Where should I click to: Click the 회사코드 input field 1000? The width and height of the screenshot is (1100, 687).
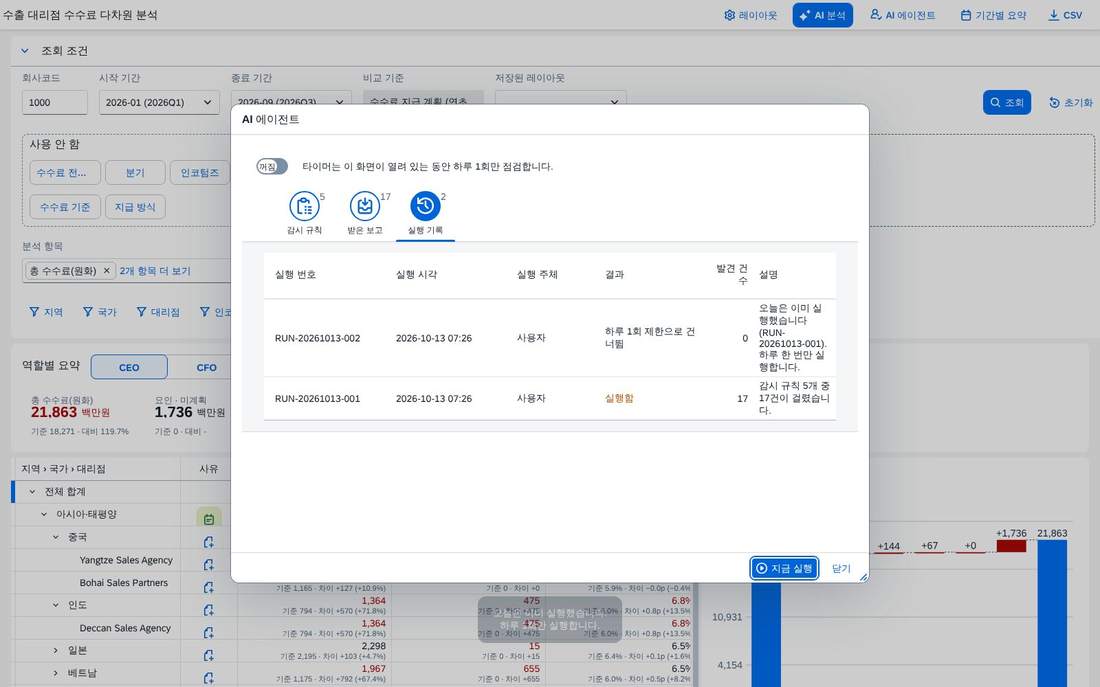pos(55,102)
